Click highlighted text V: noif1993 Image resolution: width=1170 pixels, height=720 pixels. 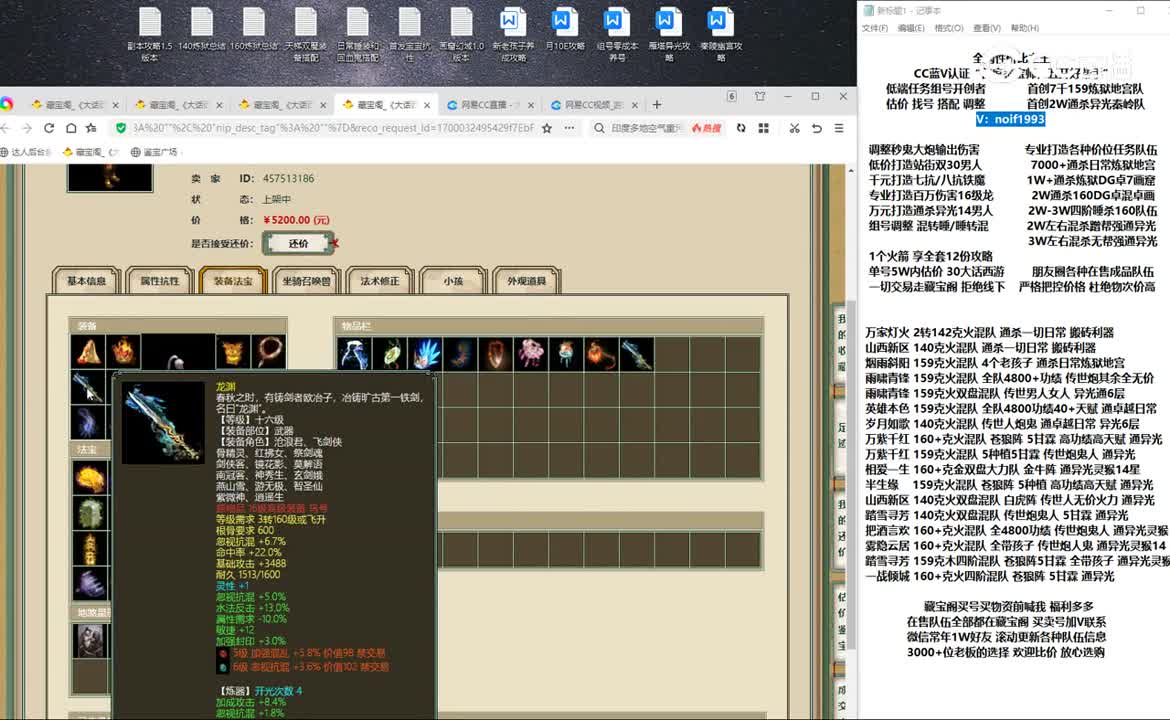1010,119
